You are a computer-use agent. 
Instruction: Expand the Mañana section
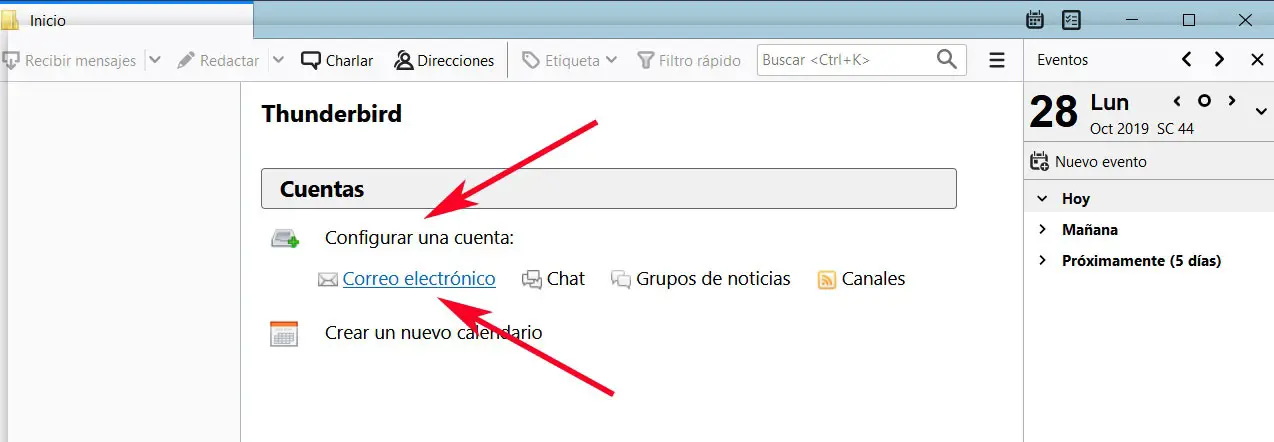coord(1042,229)
